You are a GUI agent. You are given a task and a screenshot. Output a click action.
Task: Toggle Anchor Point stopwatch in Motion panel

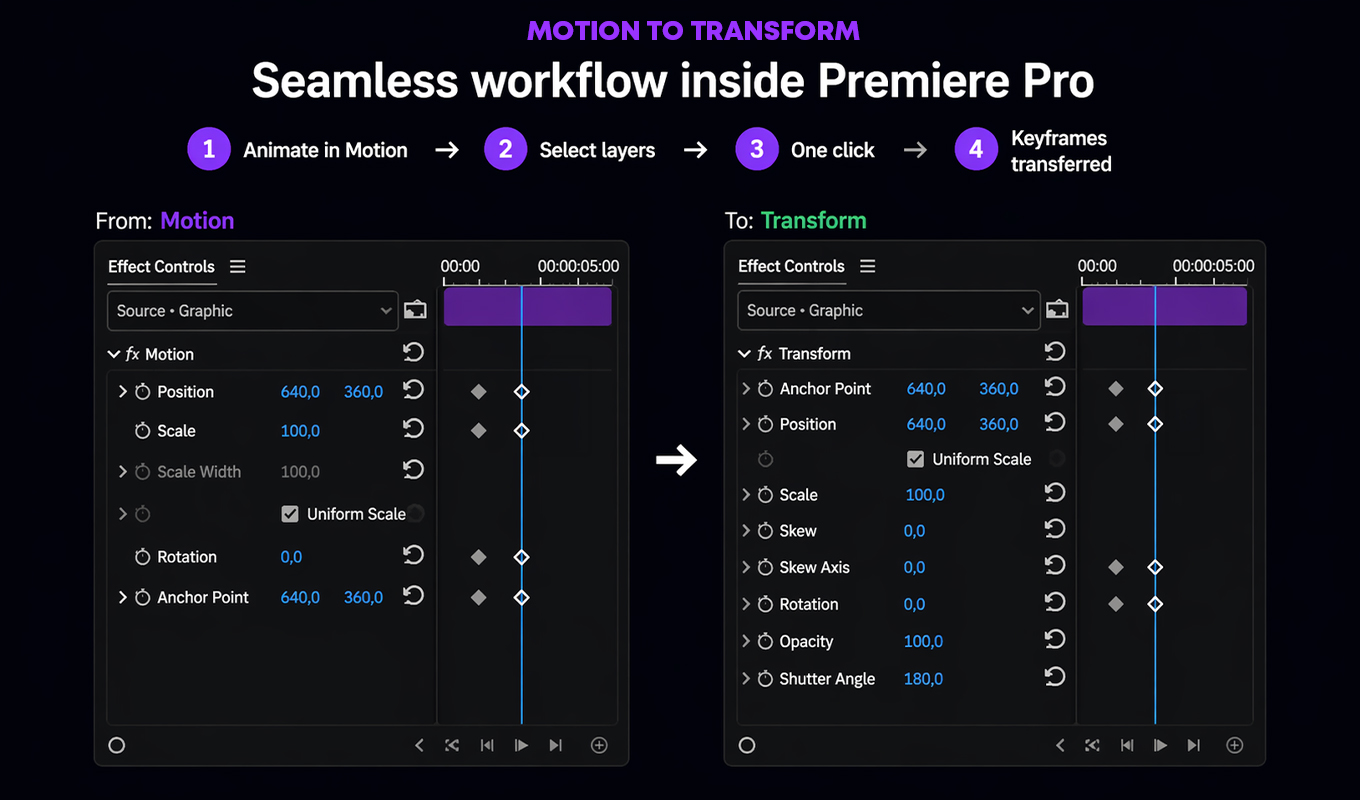pos(142,597)
